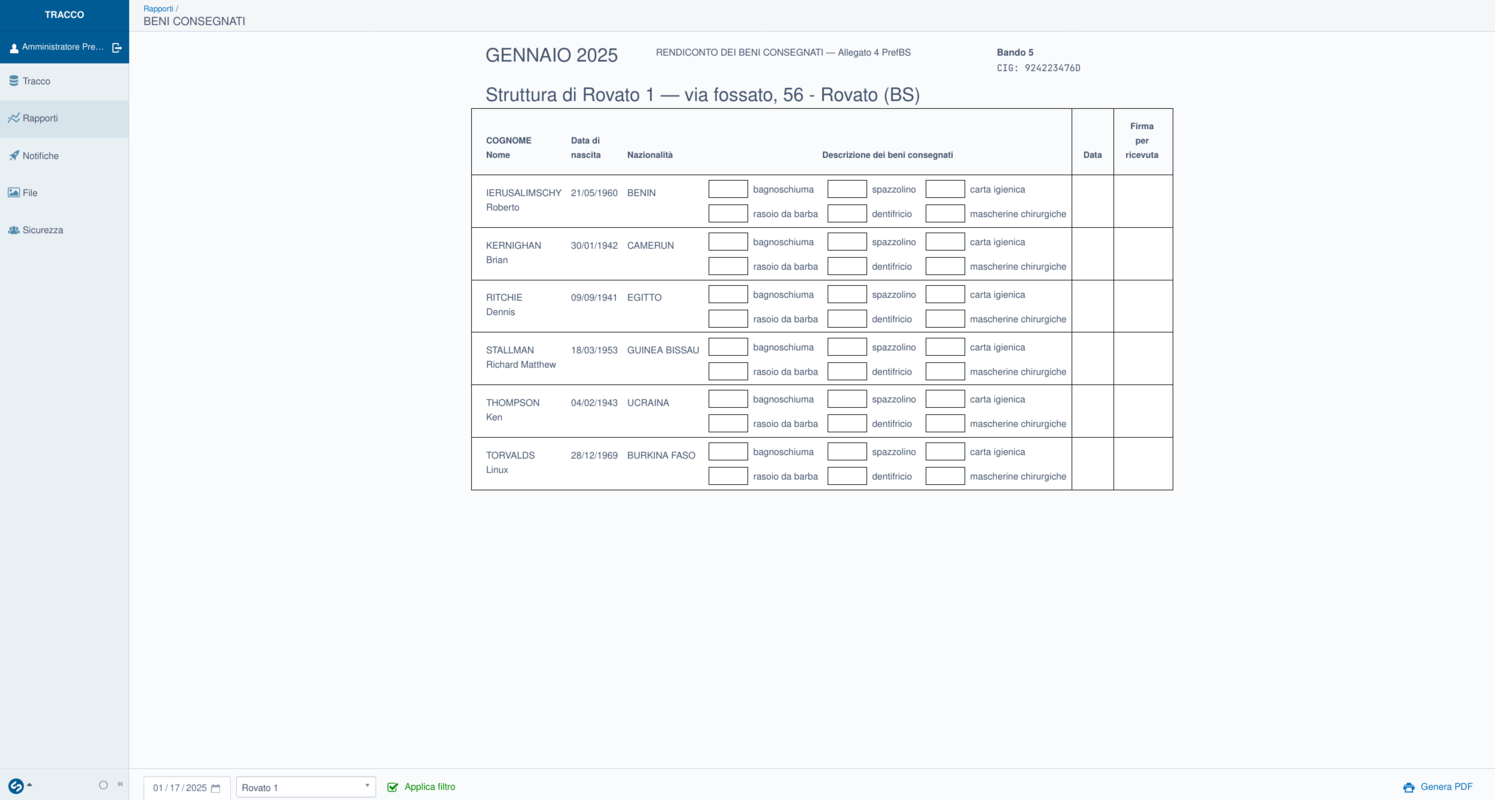The height and width of the screenshot is (800, 1495).
Task: Open the Amministratore Pre... user profile
Action: coord(57,47)
